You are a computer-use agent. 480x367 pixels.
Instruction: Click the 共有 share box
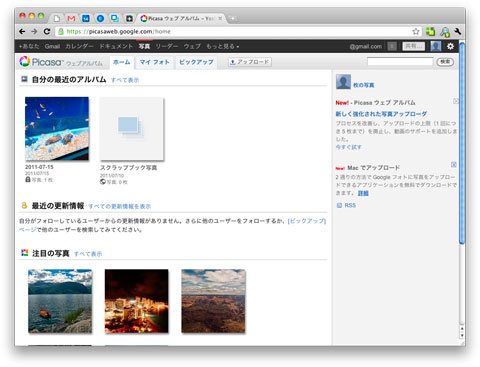point(413,46)
